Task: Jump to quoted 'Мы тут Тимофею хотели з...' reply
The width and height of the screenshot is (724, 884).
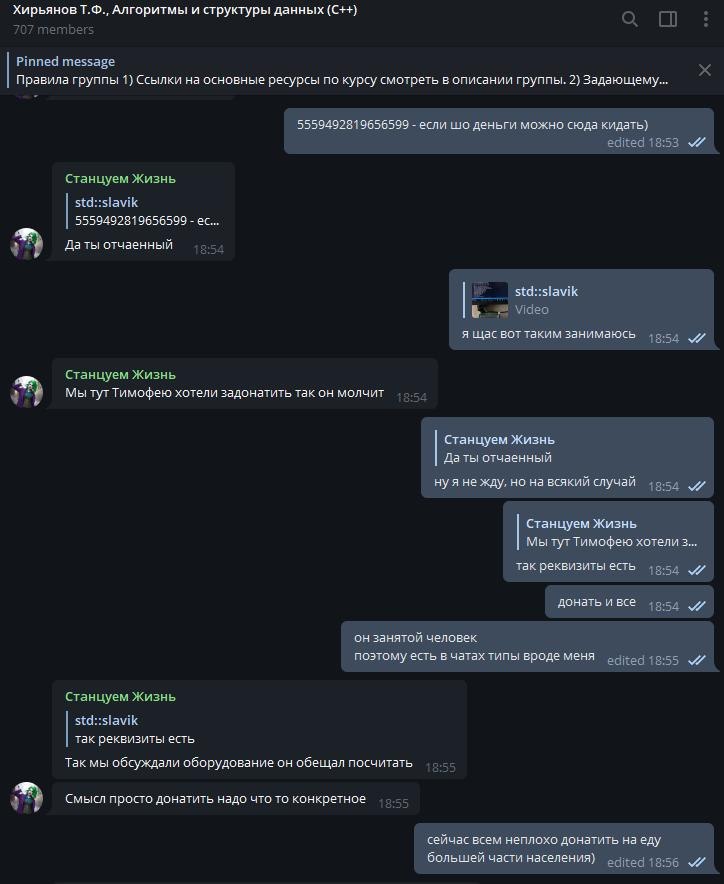Action: 611,533
